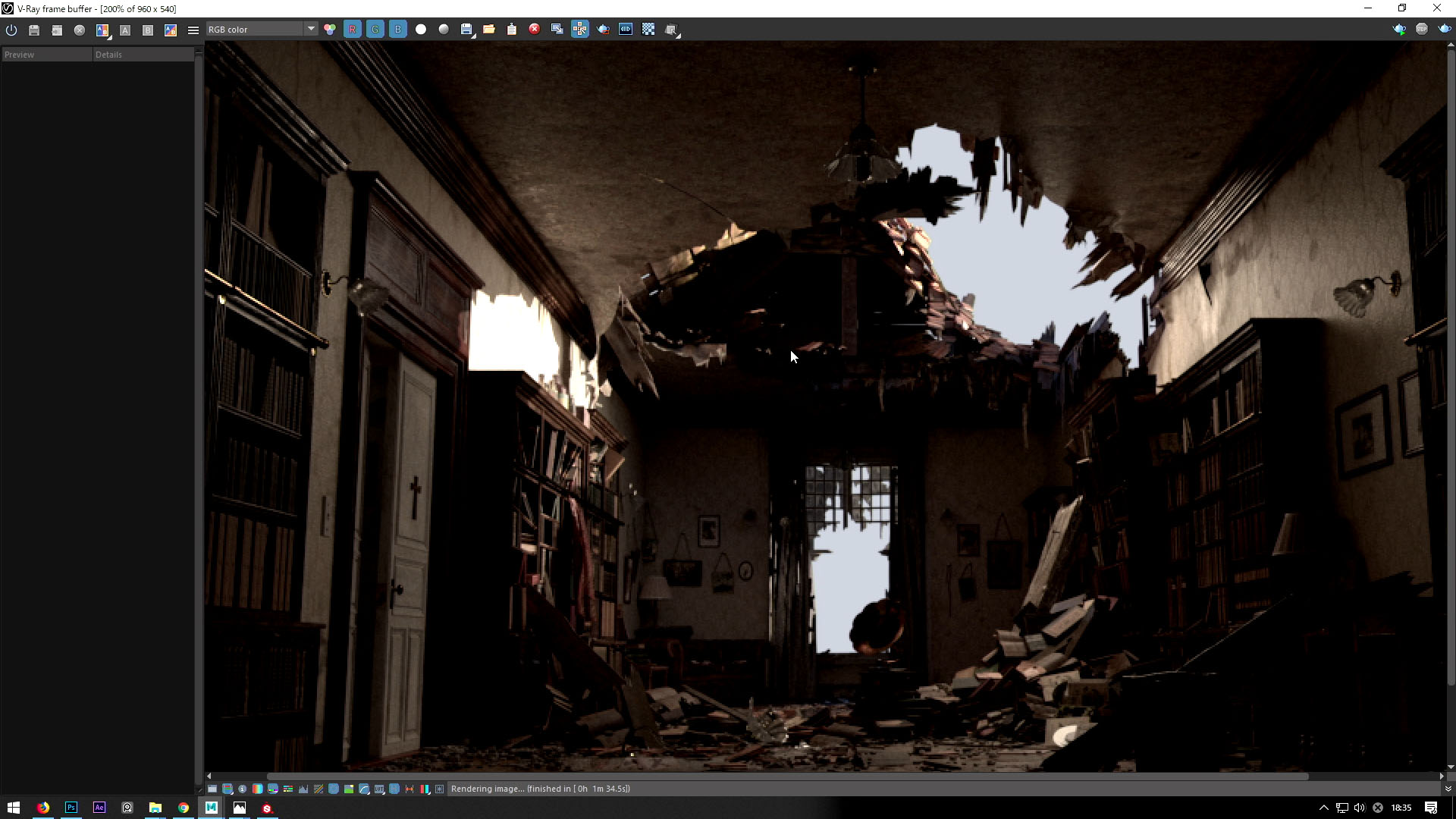Toggle color balance correction
The height and width of the screenshot is (819, 1456).
(x=288, y=789)
